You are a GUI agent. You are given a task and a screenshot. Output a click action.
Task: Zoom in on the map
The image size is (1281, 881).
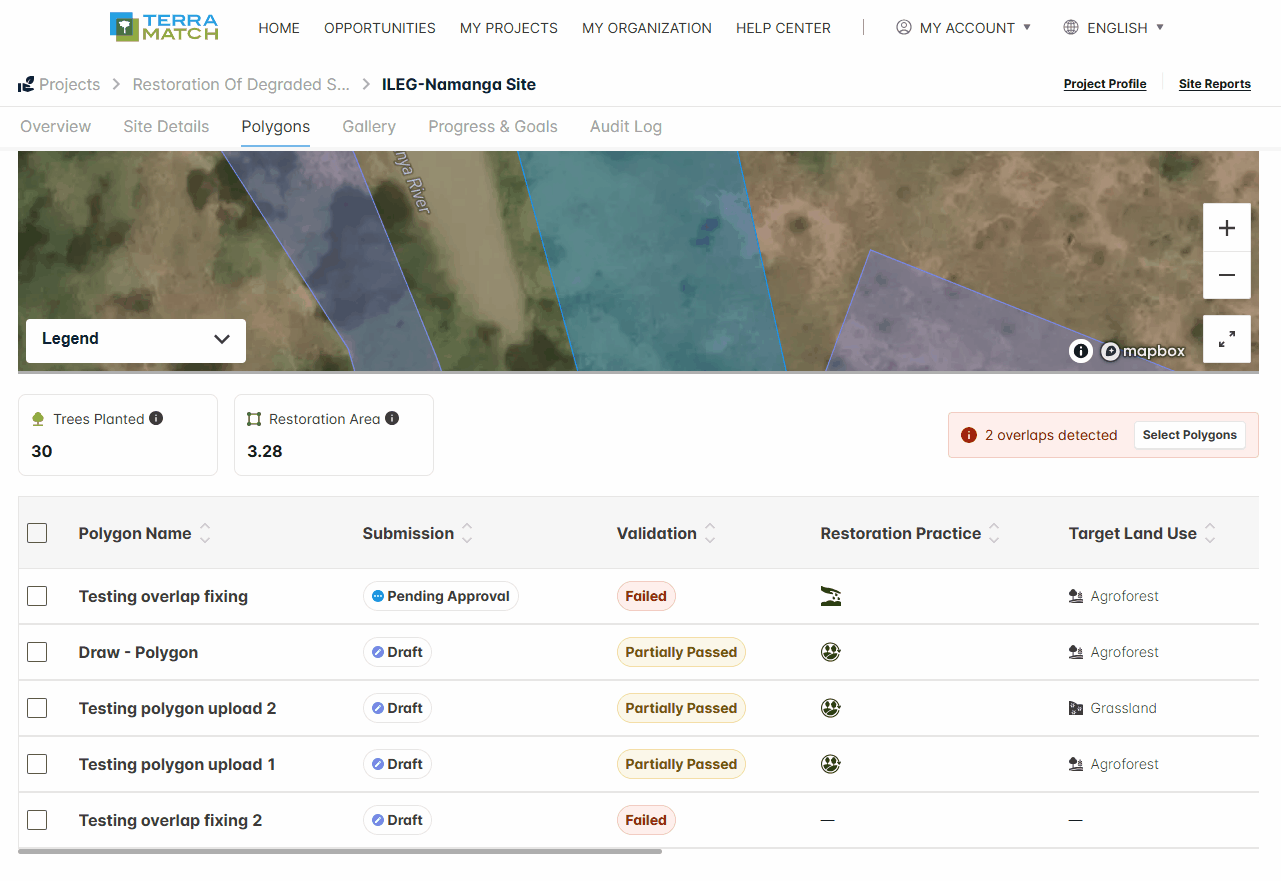[x=1227, y=228]
